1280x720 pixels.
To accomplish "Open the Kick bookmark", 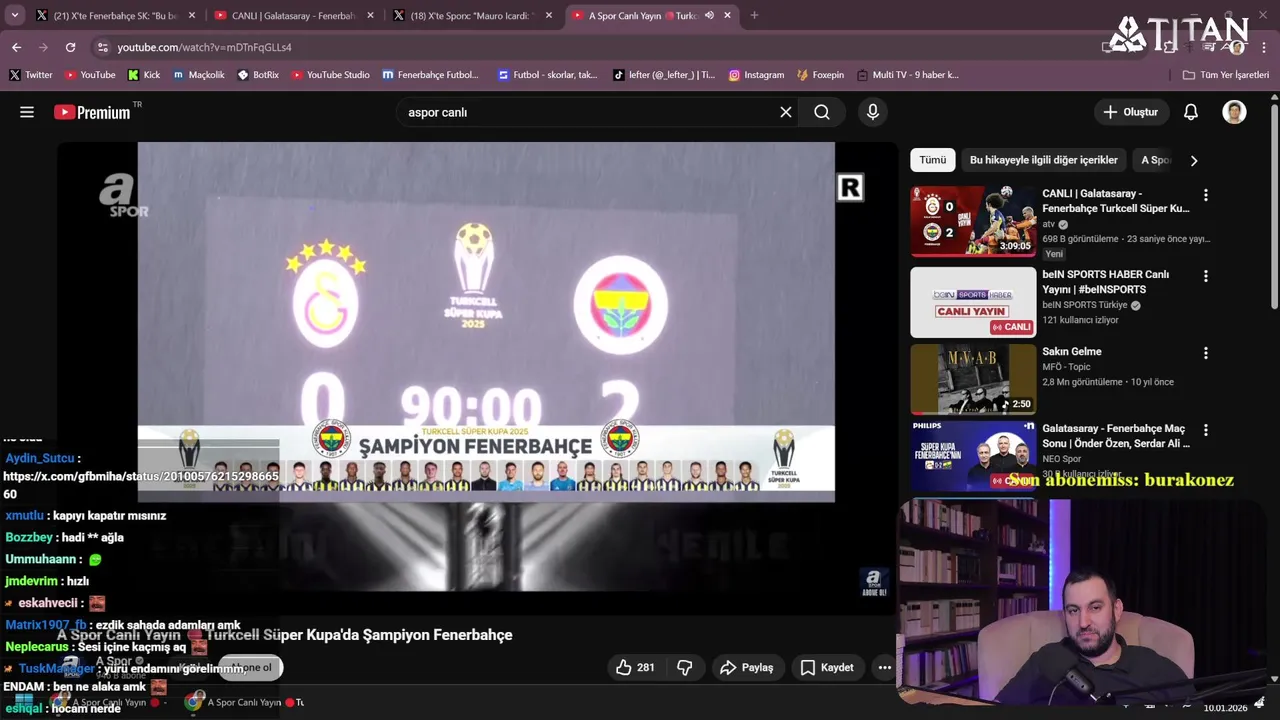I will [144, 75].
